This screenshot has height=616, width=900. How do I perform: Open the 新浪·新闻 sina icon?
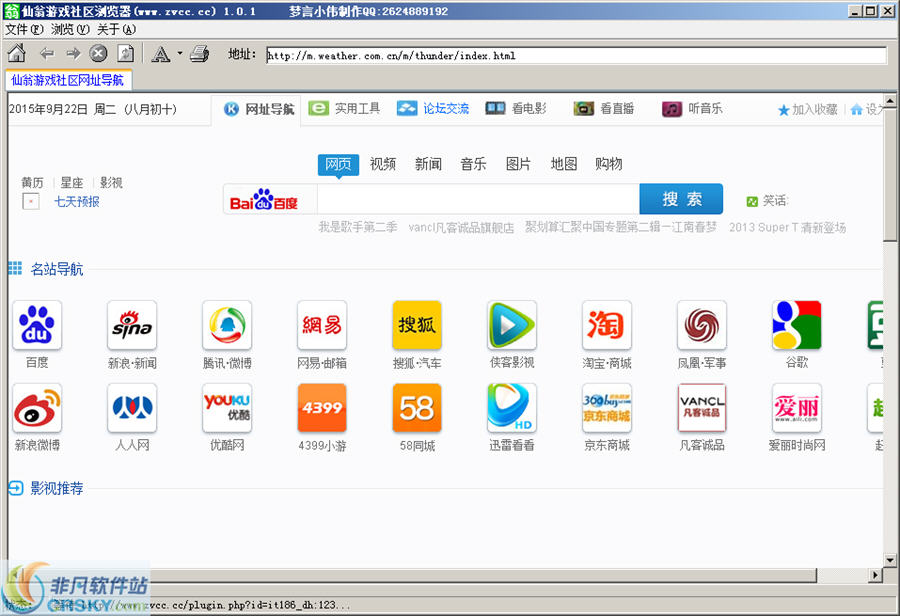point(132,325)
